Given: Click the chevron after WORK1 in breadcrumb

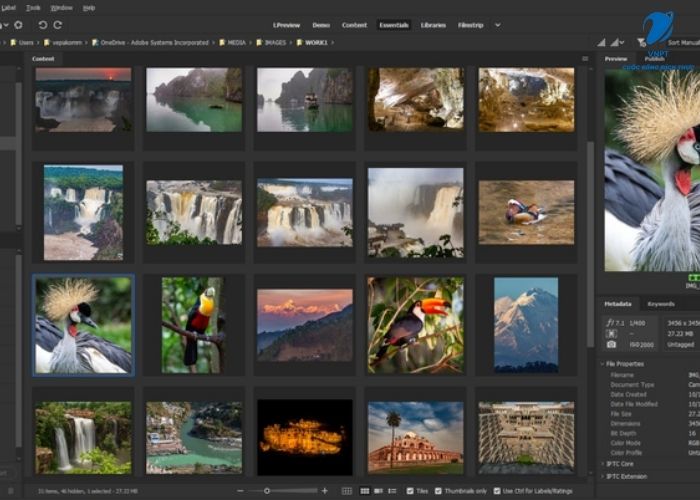Looking at the screenshot, I should (333, 42).
